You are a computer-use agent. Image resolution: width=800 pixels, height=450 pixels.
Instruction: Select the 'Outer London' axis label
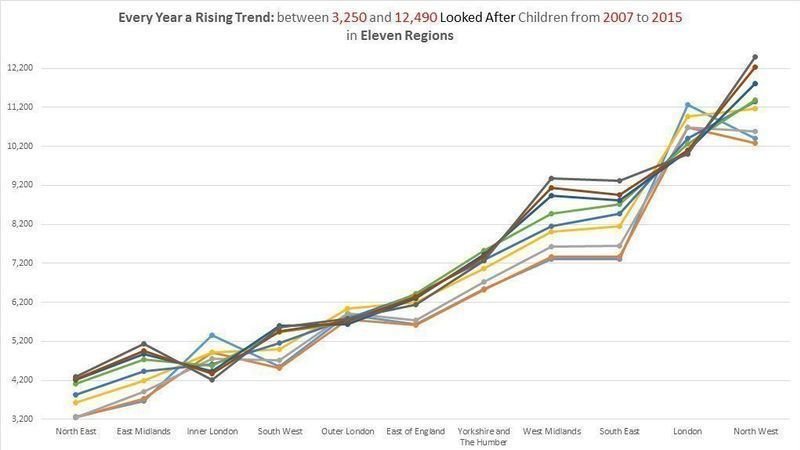tap(347, 432)
